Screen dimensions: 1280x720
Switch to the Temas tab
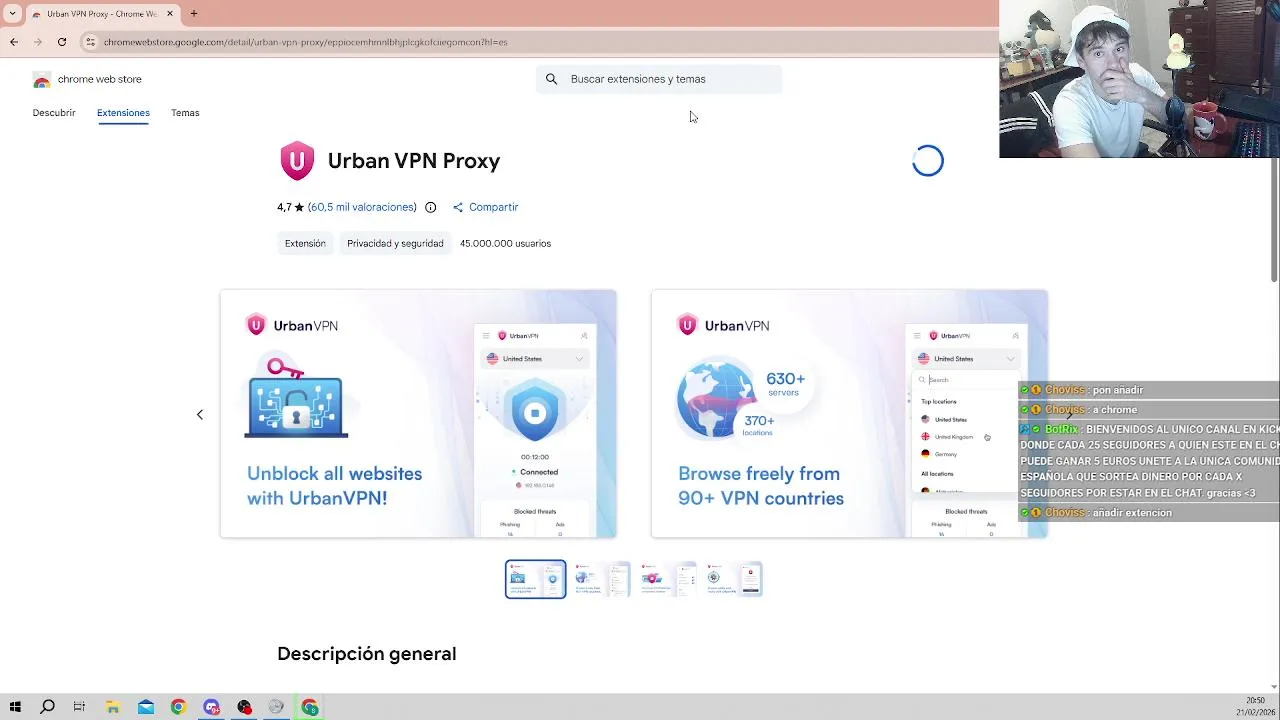185,113
